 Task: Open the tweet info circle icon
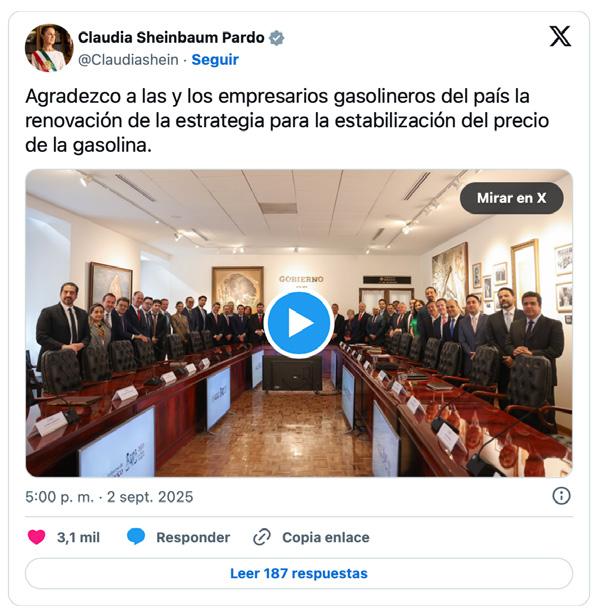coord(561,496)
